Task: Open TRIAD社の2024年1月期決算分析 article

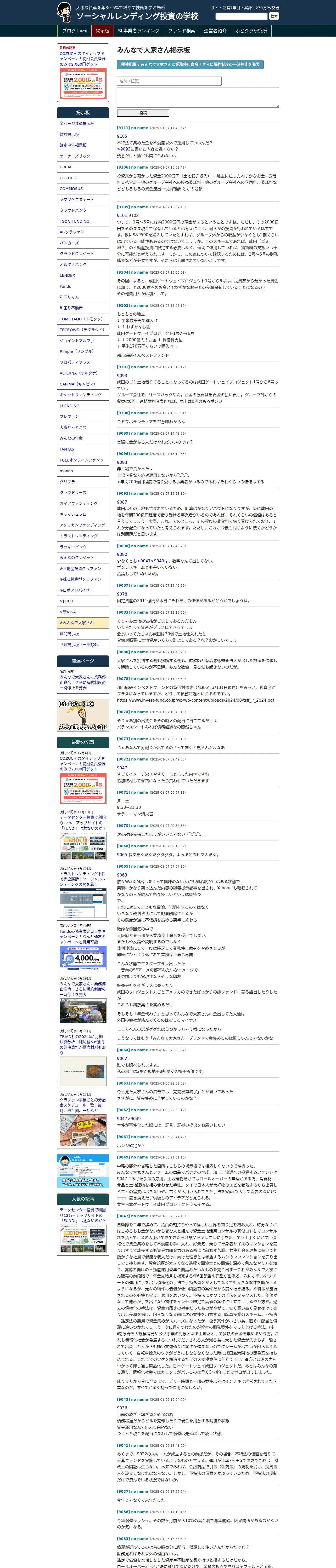Action: (82, 1045)
